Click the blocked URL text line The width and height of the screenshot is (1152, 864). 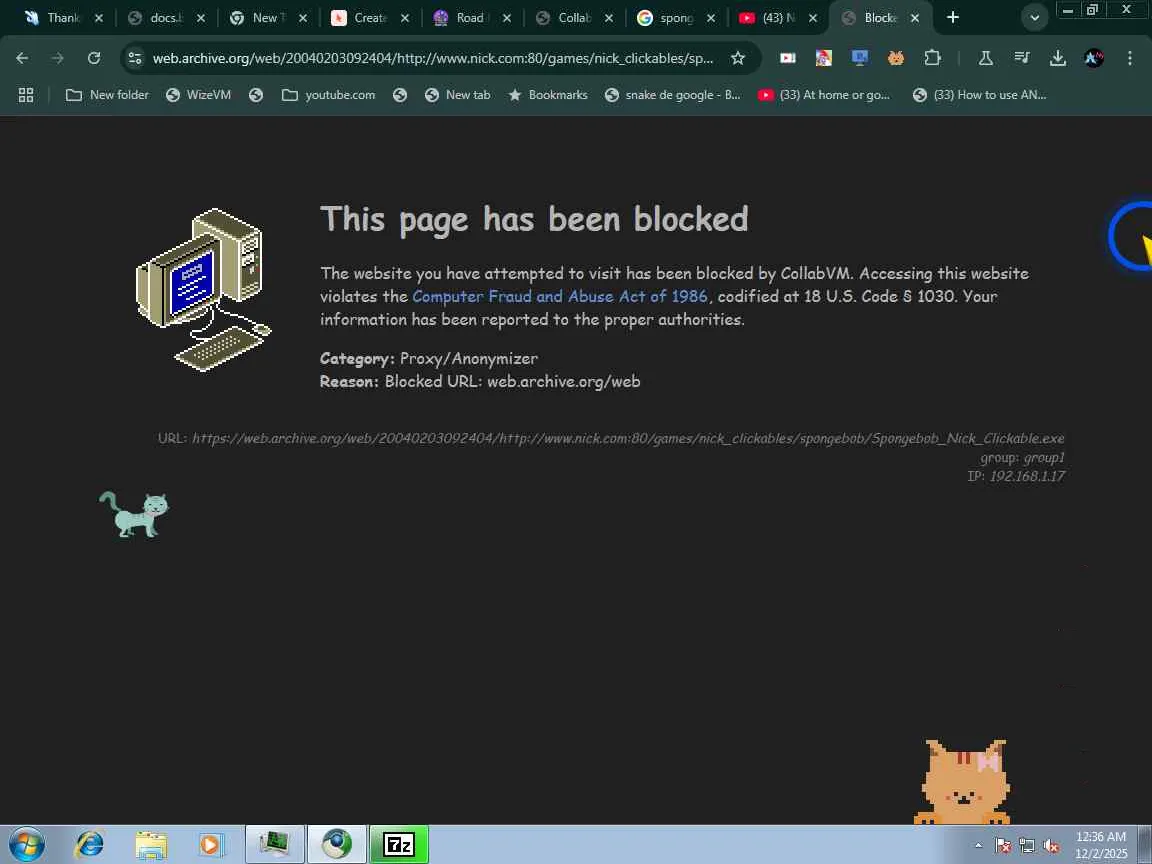pyautogui.click(x=611, y=438)
